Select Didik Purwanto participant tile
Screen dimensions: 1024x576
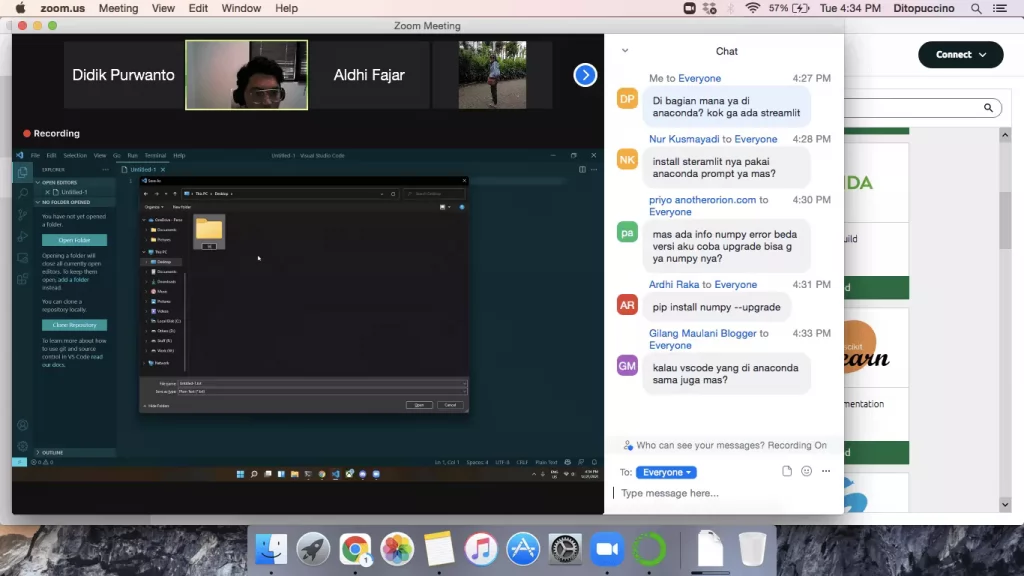[123, 75]
